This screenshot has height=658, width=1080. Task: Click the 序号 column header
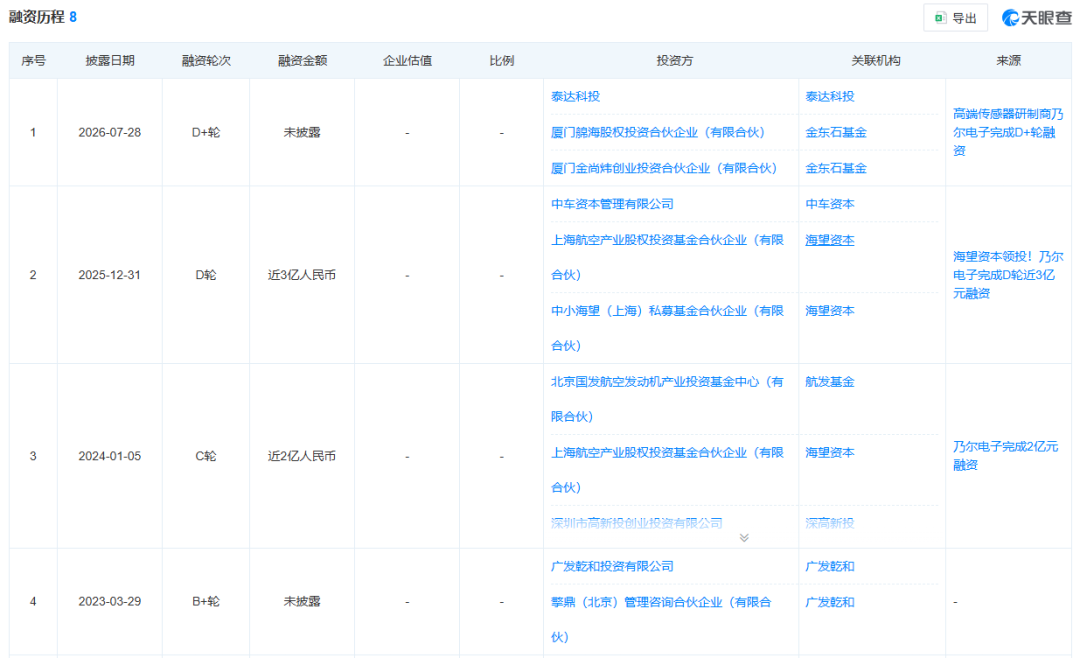click(x=33, y=61)
